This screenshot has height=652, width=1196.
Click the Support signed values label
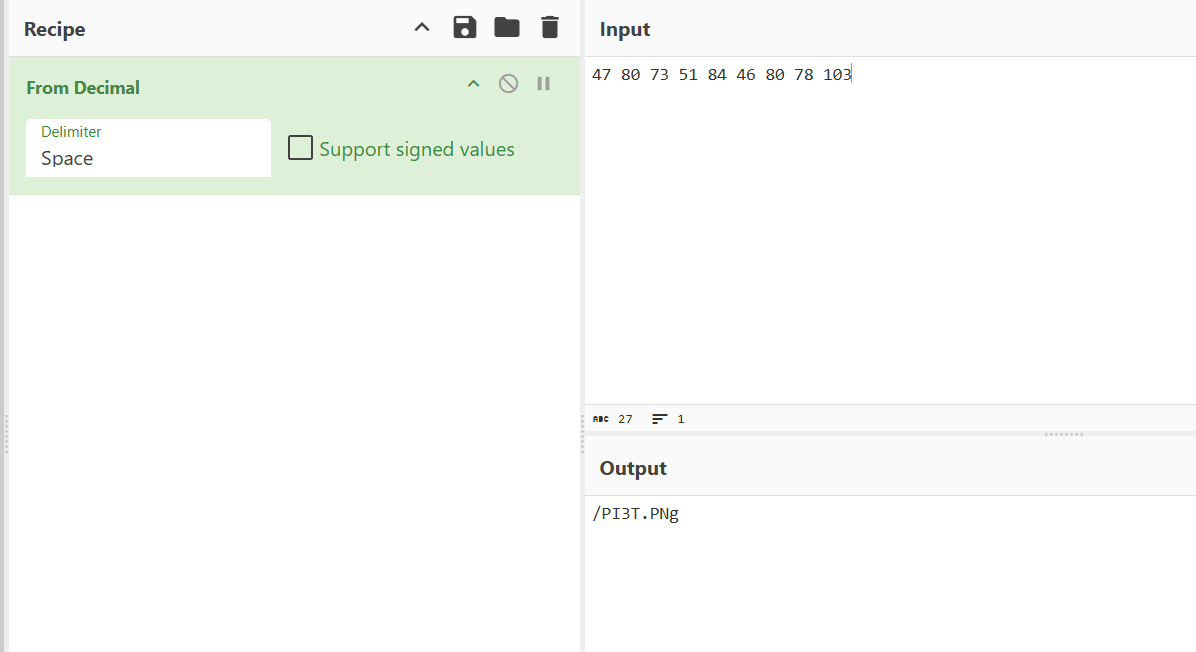point(417,150)
